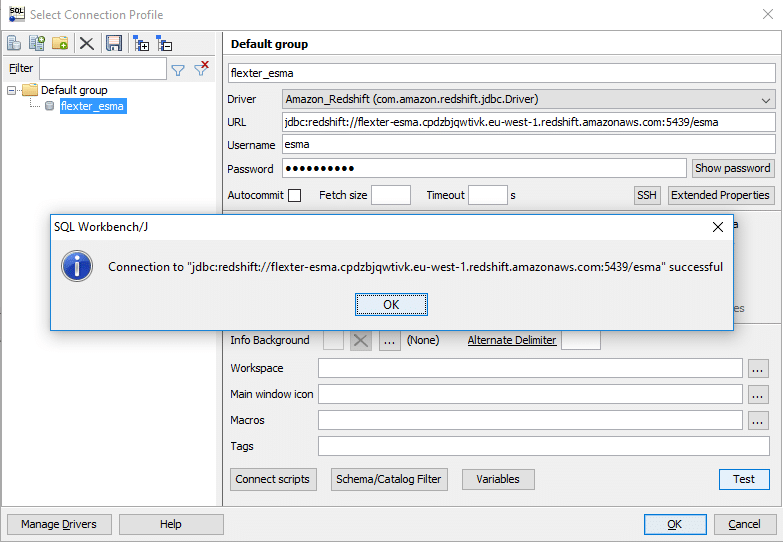Viewport: 783px width, 542px height.
Task: Choose Info Background color with ... button
Action: pyautogui.click(x=390, y=341)
